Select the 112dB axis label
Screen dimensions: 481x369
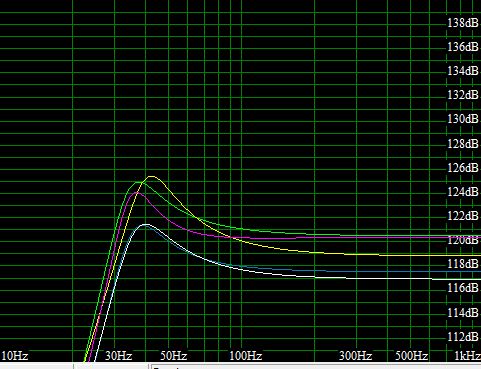[463, 337]
